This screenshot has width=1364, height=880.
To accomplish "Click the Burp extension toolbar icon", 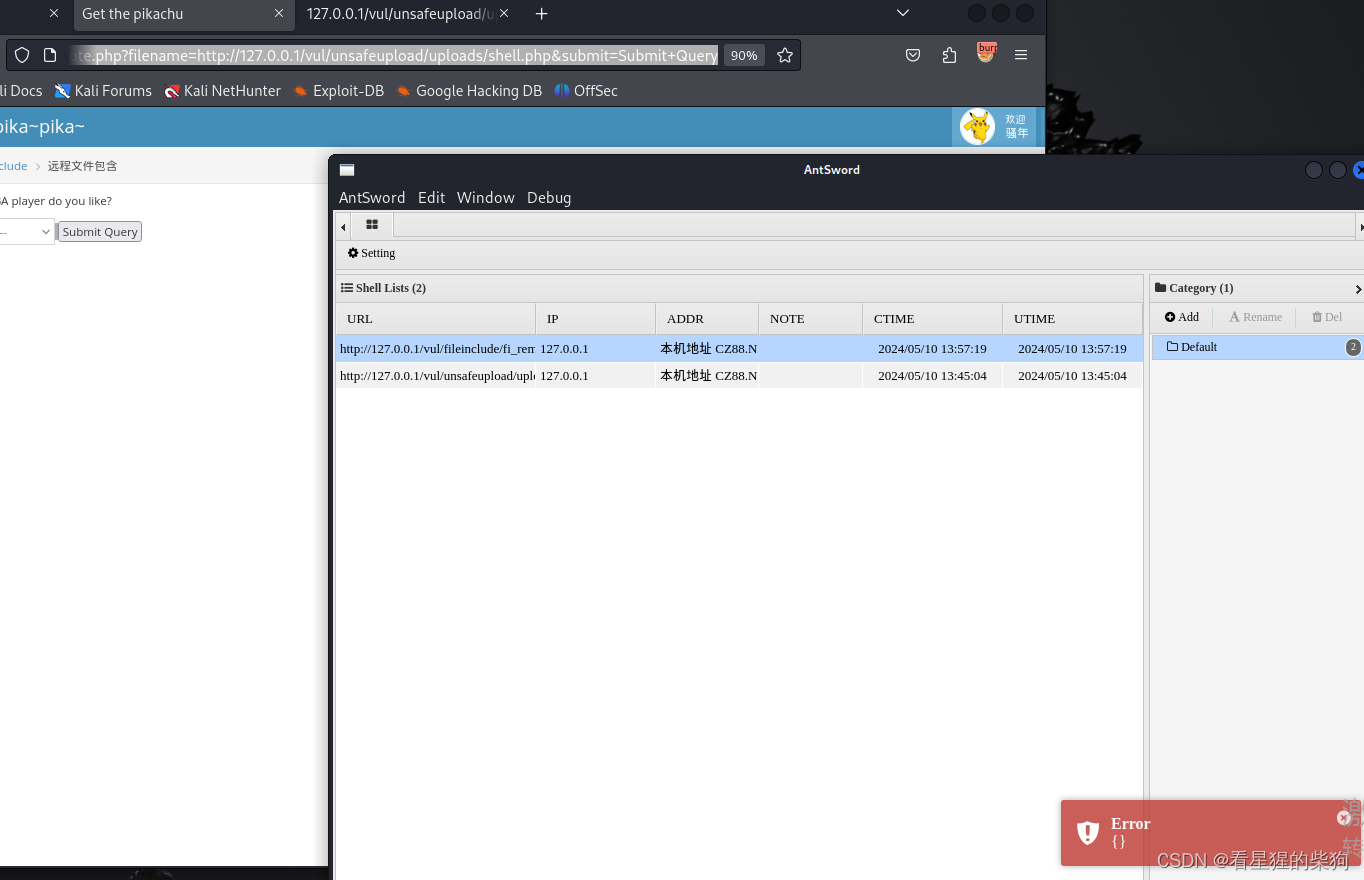I will click(986, 53).
